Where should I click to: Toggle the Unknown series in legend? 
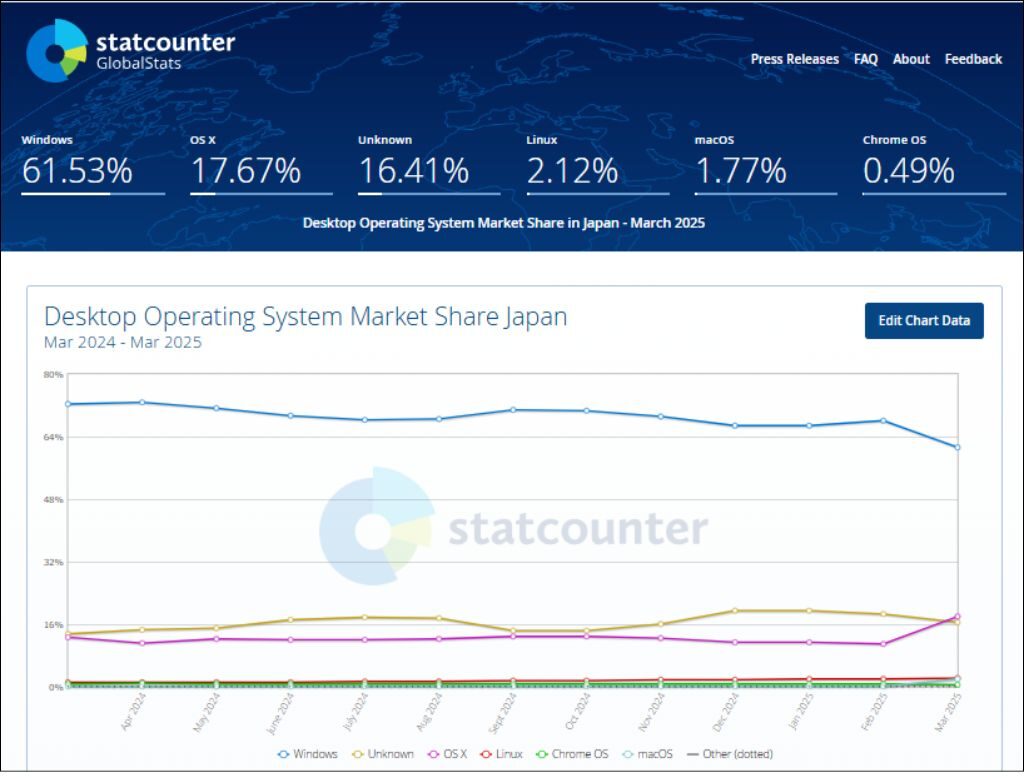pos(383,754)
